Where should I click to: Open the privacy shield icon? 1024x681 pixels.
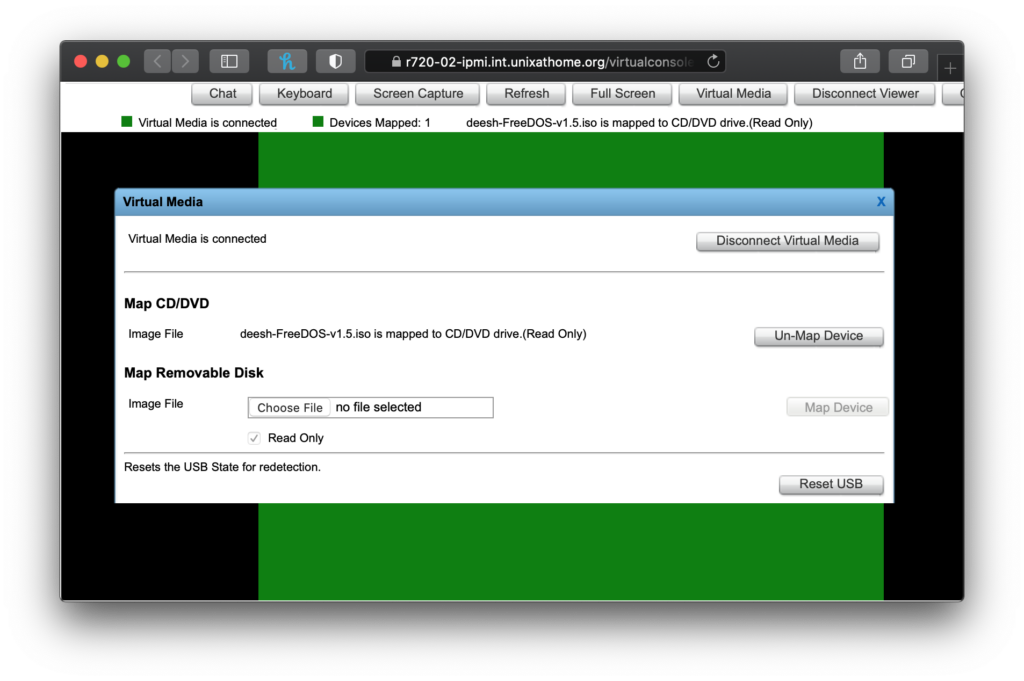[335, 61]
